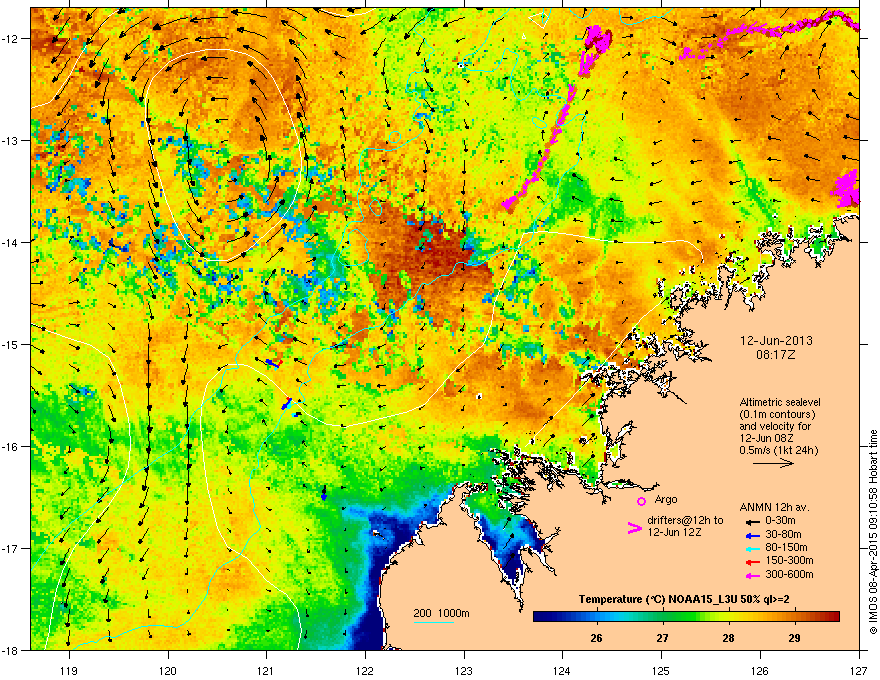Click the '0.5m/s (1kt 24h)' text
The image size is (880, 680).
point(778,450)
